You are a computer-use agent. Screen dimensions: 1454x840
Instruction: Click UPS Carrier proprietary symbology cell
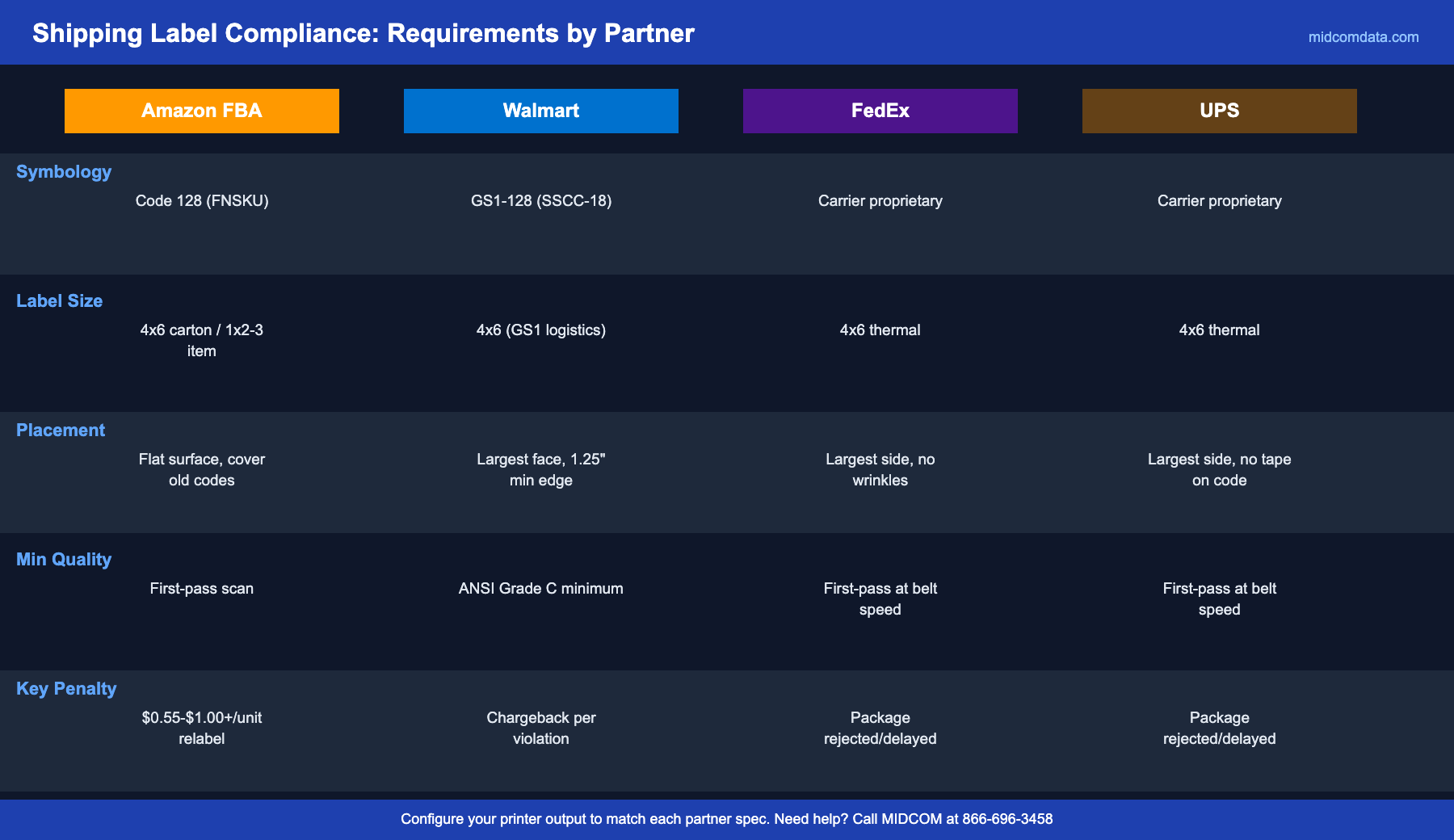point(1220,201)
